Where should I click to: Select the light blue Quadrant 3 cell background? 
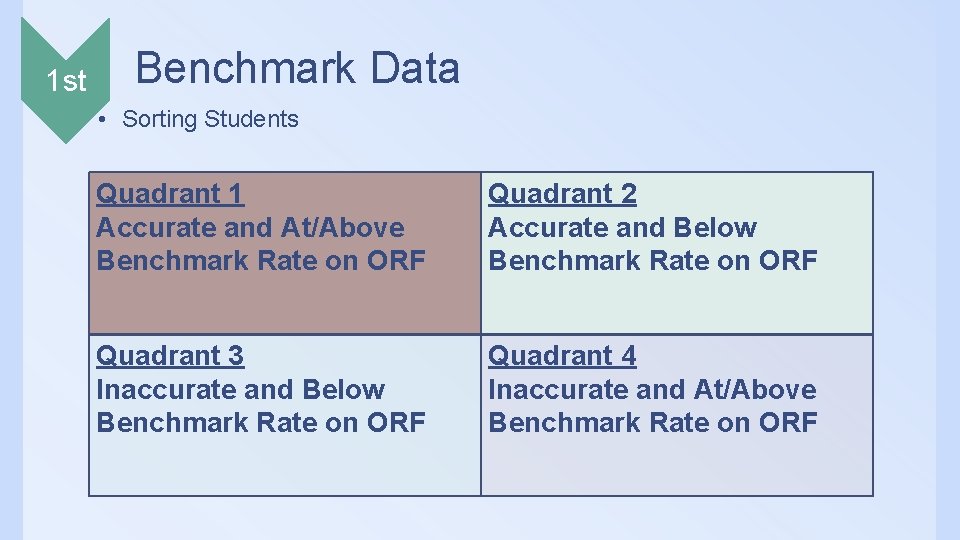tap(285, 415)
